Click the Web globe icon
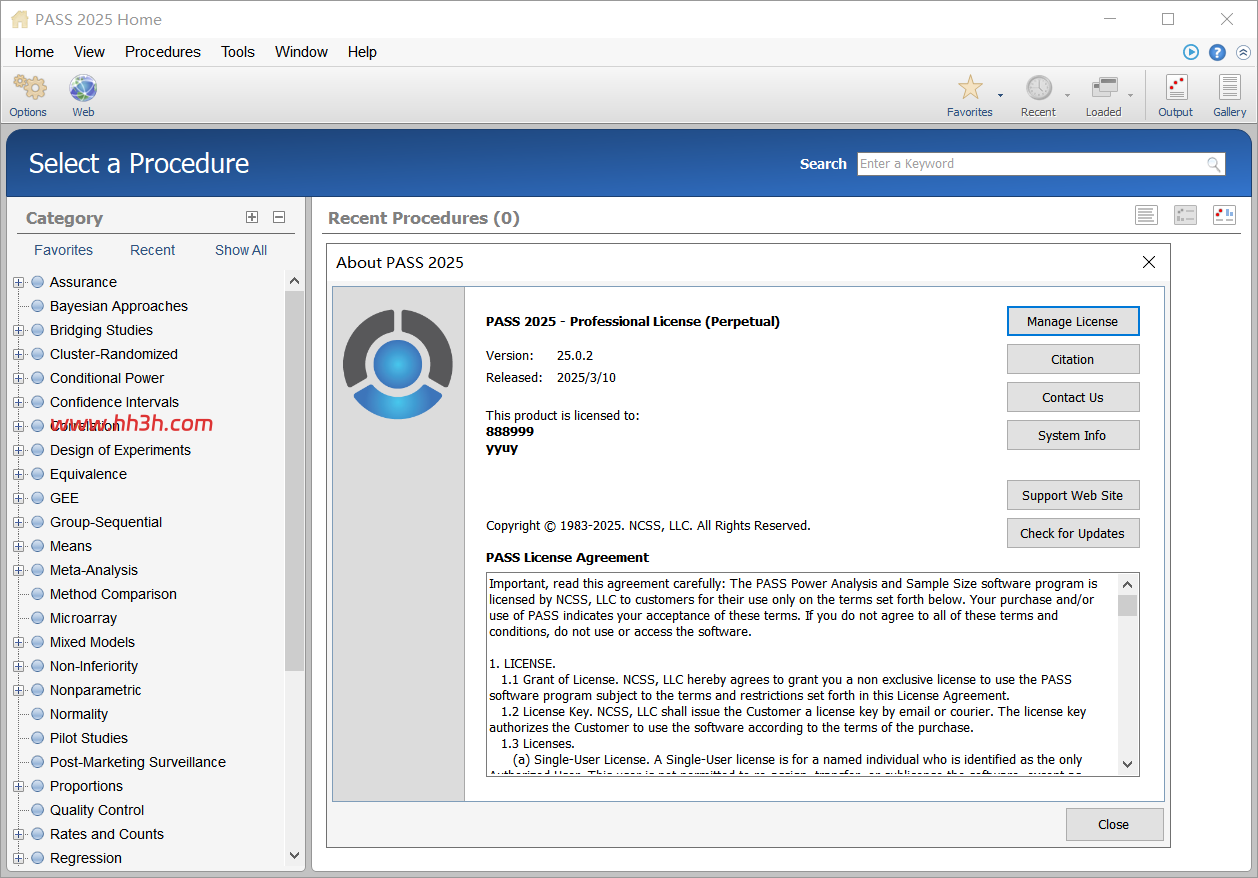 (x=83, y=88)
